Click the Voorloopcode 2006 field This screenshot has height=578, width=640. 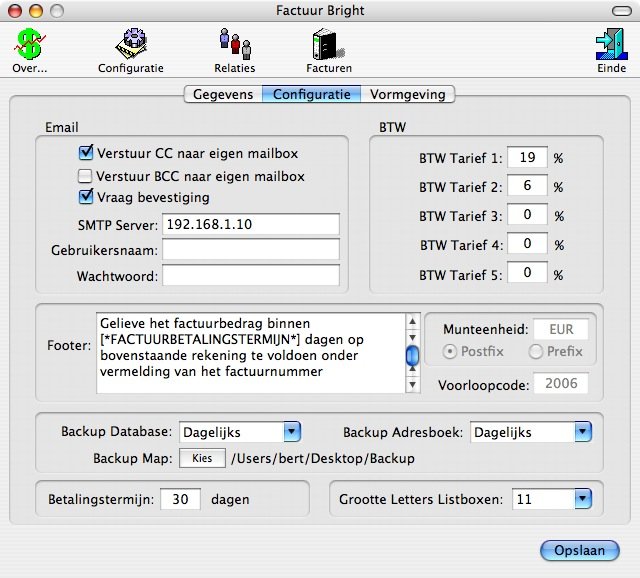point(561,383)
